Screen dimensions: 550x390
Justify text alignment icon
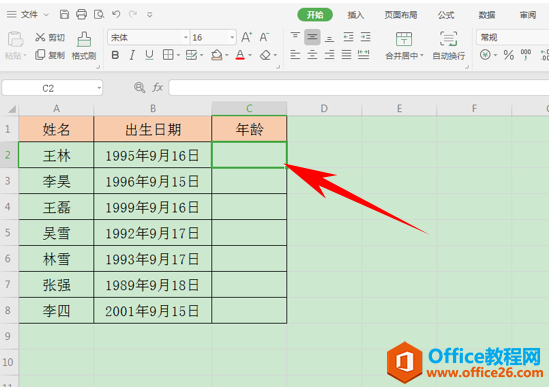347,55
